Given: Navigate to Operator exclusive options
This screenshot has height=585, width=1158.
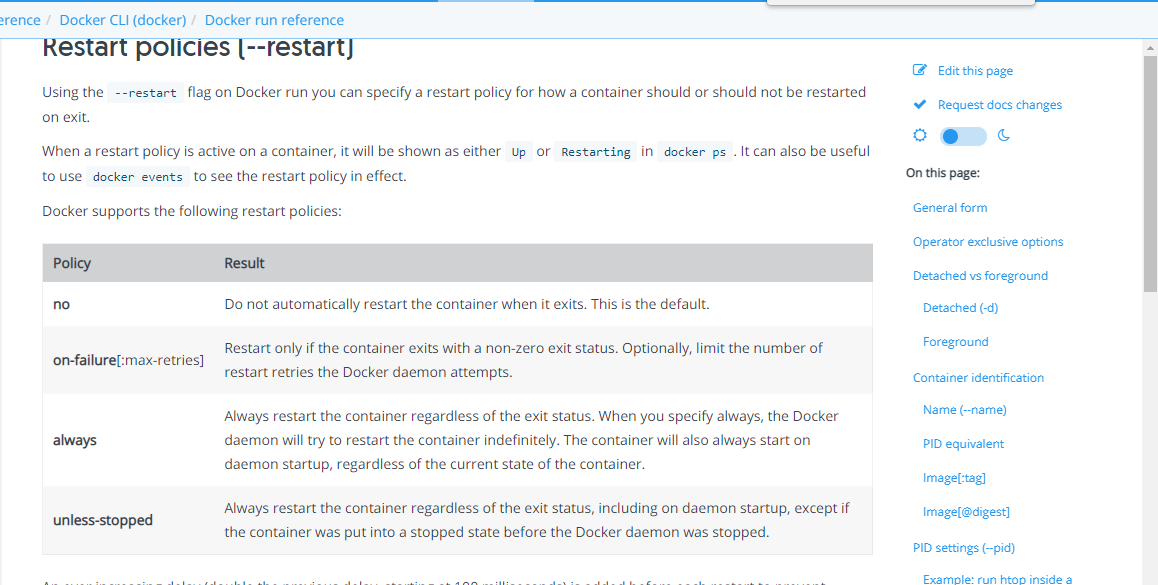Looking at the screenshot, I should pyautogui.click(x=988, y=242).
